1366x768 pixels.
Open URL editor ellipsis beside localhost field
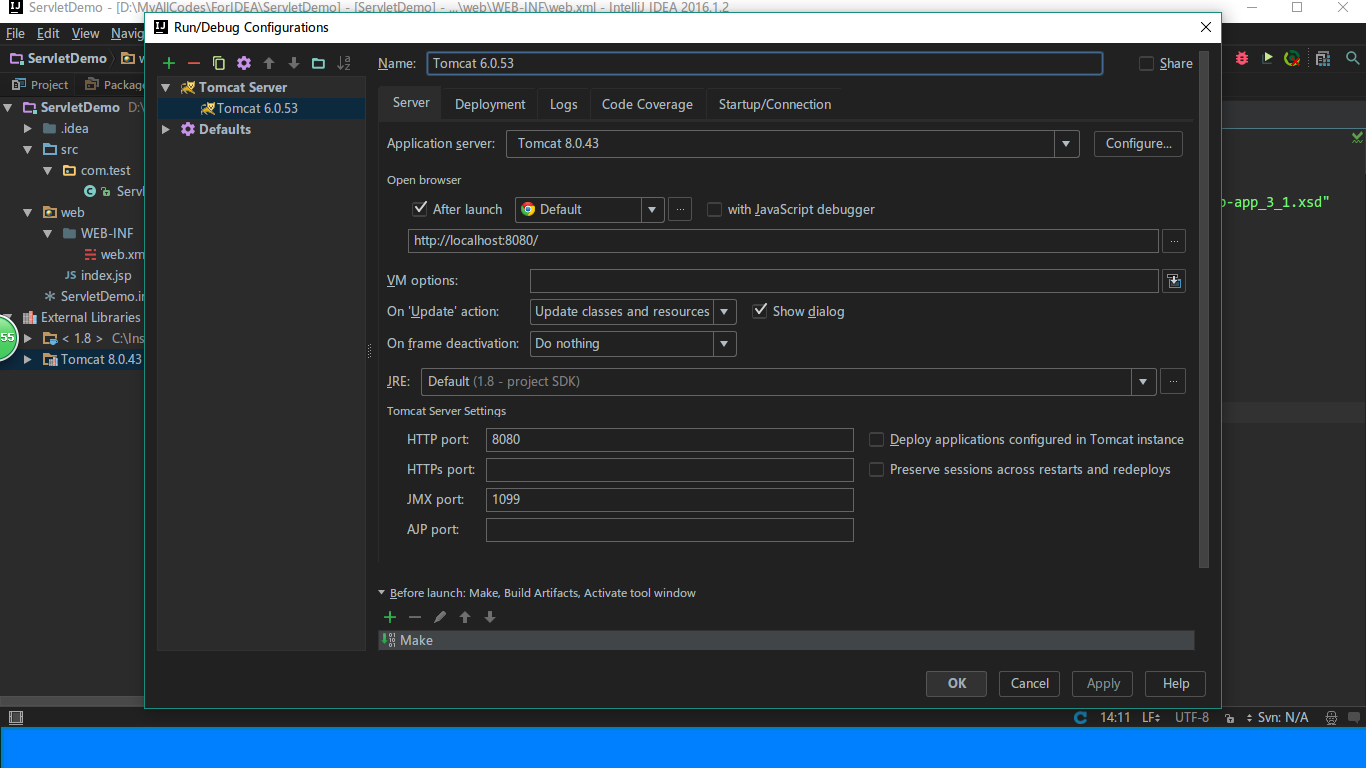(1174, 241)
